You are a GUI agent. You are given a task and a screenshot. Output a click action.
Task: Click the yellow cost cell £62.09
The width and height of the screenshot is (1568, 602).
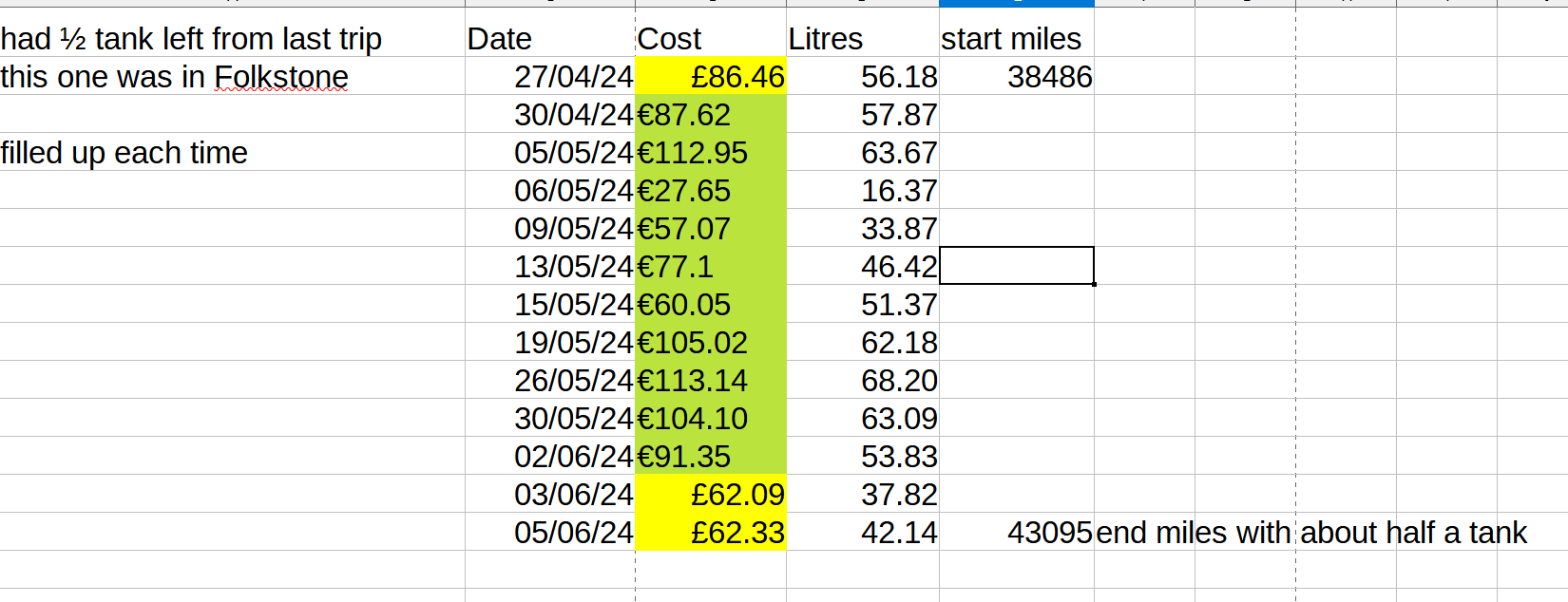coord(736,495)
